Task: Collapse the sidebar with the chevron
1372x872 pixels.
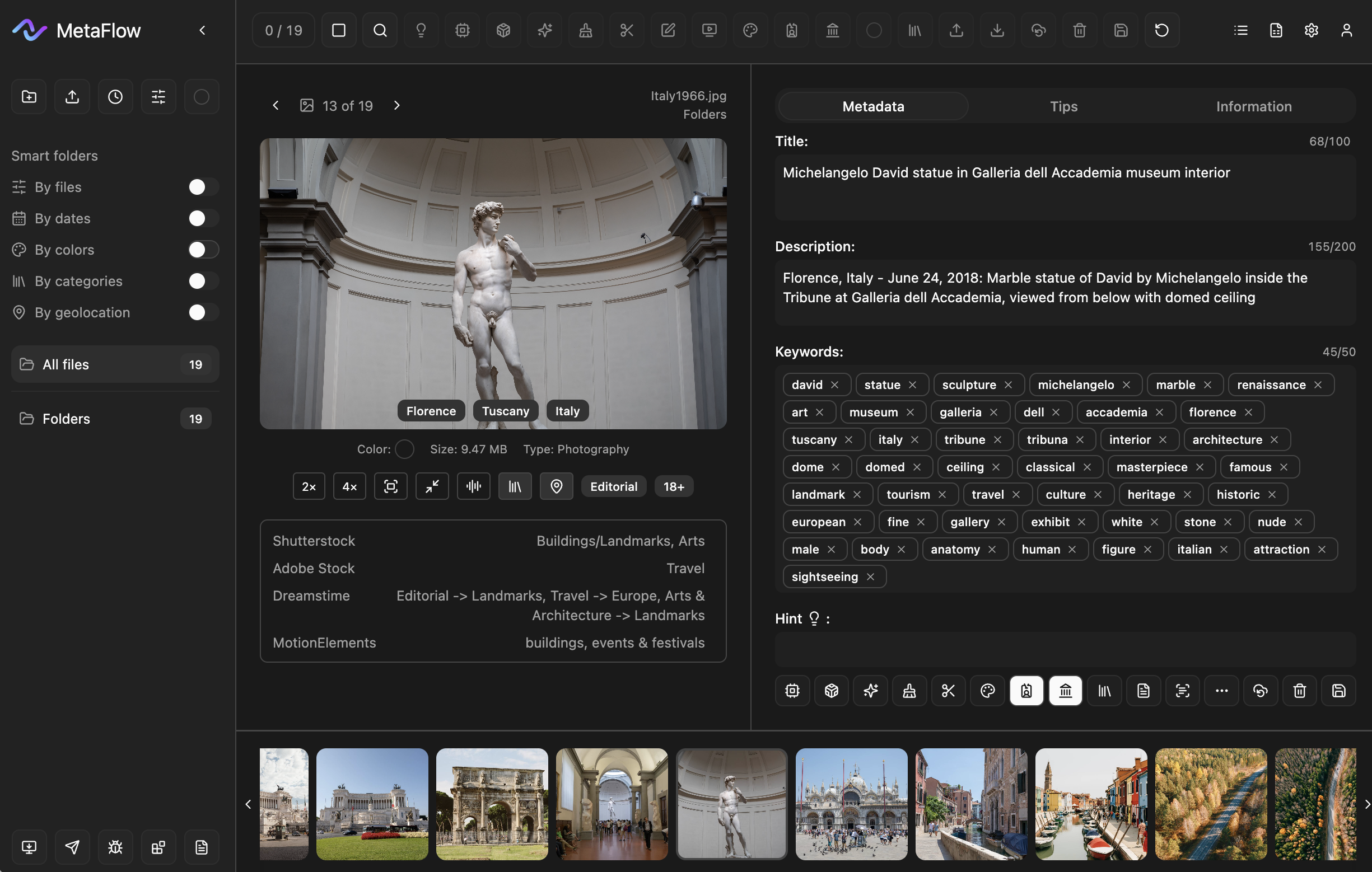Action: [202, 30]
